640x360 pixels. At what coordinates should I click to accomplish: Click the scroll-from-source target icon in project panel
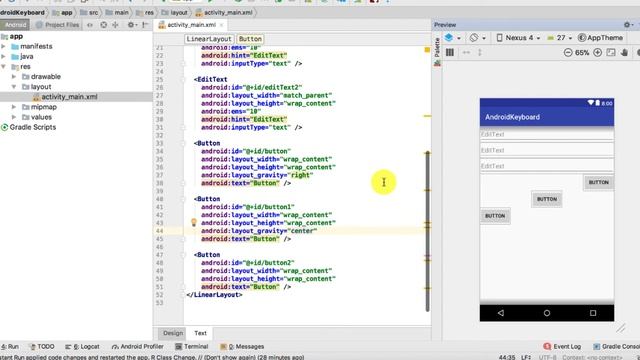104,25
